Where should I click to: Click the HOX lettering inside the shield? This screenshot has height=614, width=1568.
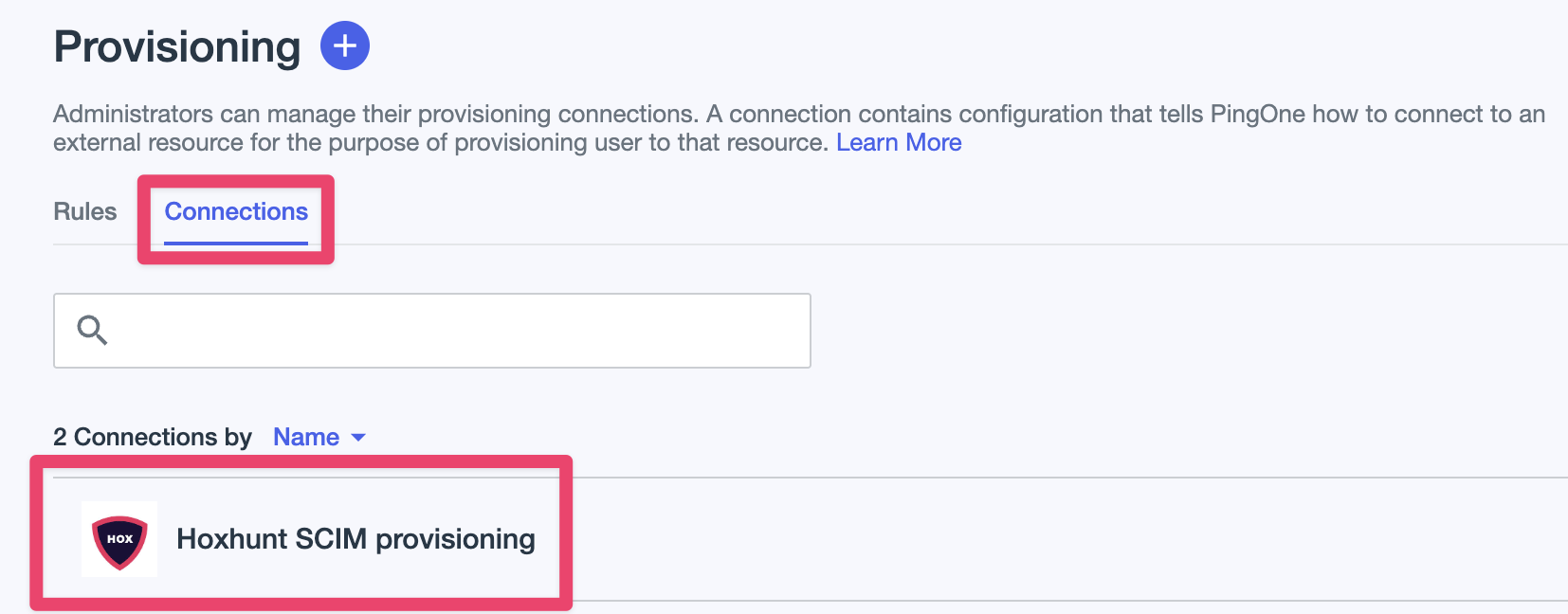coord(119,538)
